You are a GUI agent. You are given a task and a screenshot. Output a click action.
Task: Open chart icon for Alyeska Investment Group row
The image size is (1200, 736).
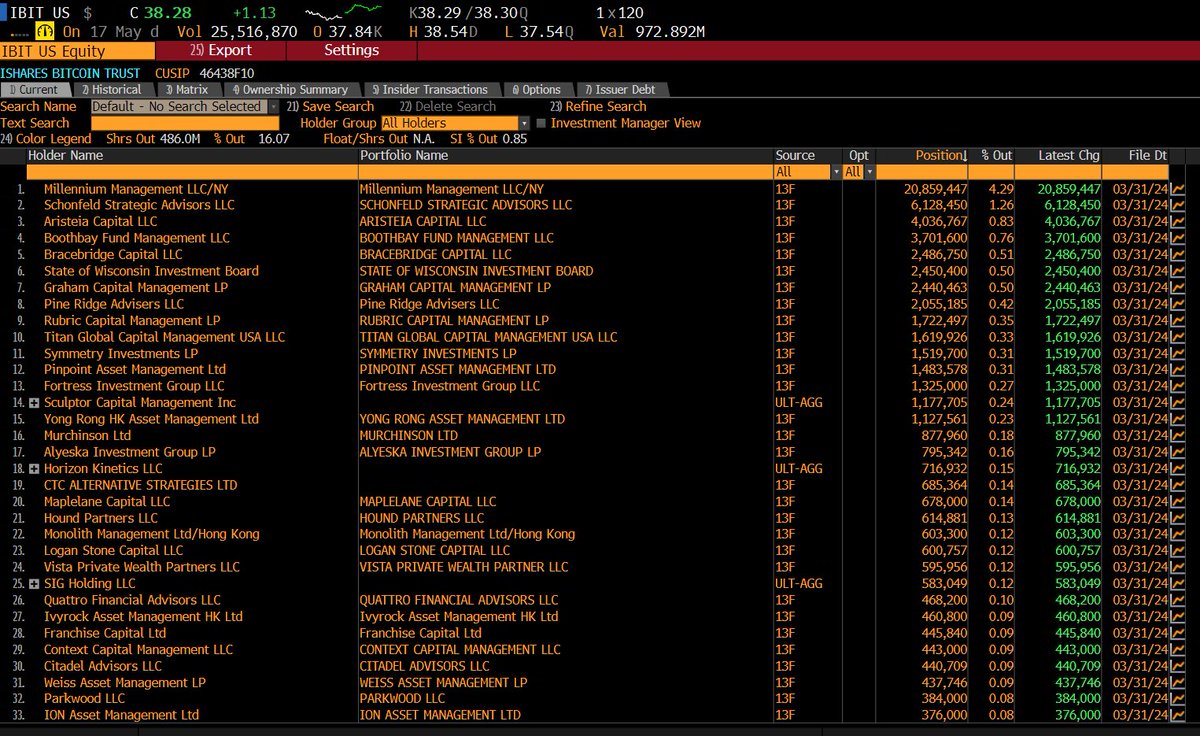tap(1178, 452)
